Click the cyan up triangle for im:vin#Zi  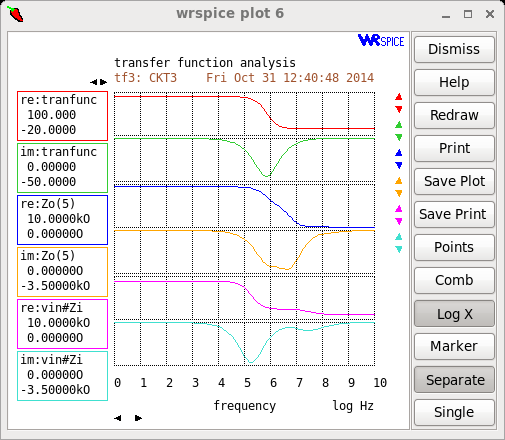(398, 237)
